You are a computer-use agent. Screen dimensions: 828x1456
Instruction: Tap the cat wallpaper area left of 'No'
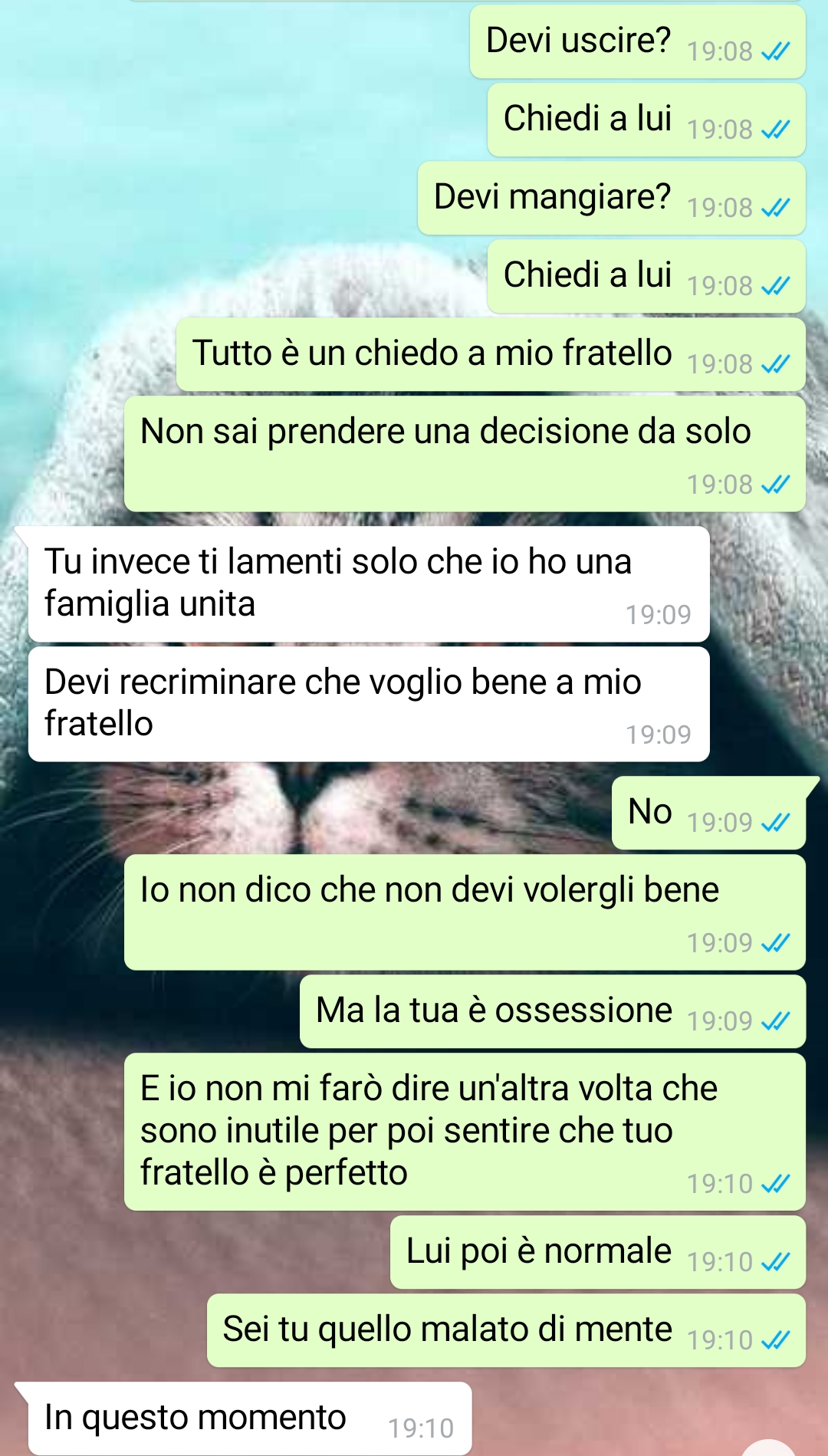pyautogui.click(x=307, y=813)
